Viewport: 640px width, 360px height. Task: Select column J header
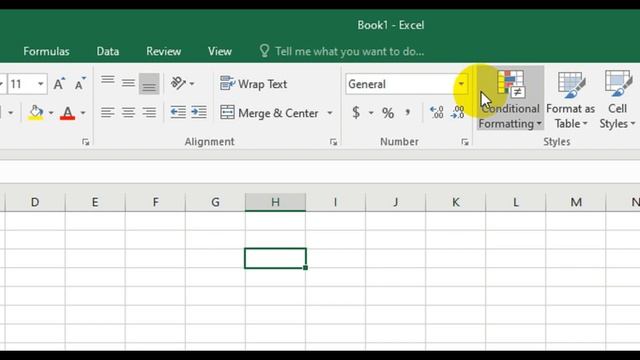point(396,202)
